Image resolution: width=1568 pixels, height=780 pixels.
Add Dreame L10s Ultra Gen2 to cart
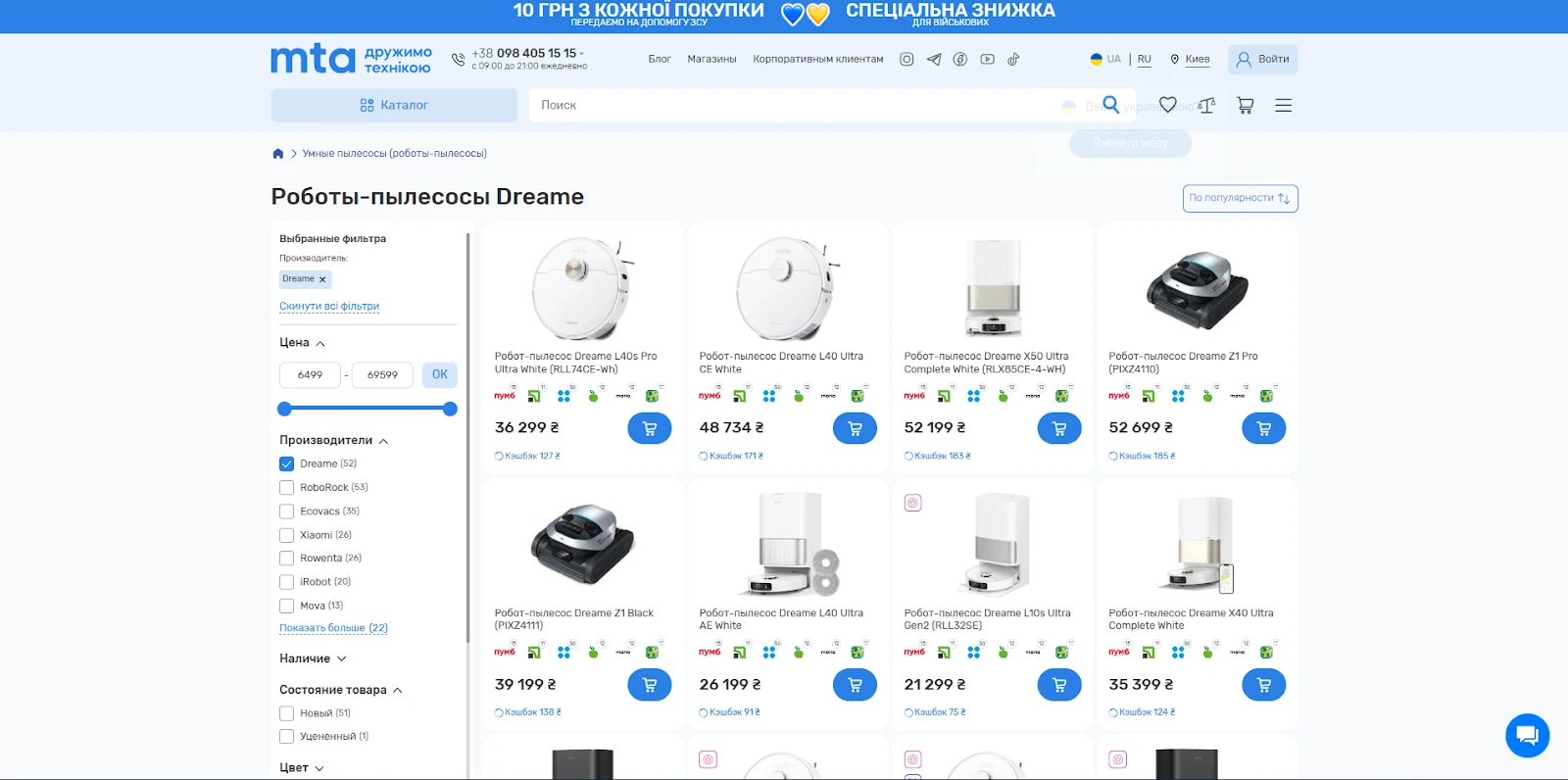(x=1059, y=684)
